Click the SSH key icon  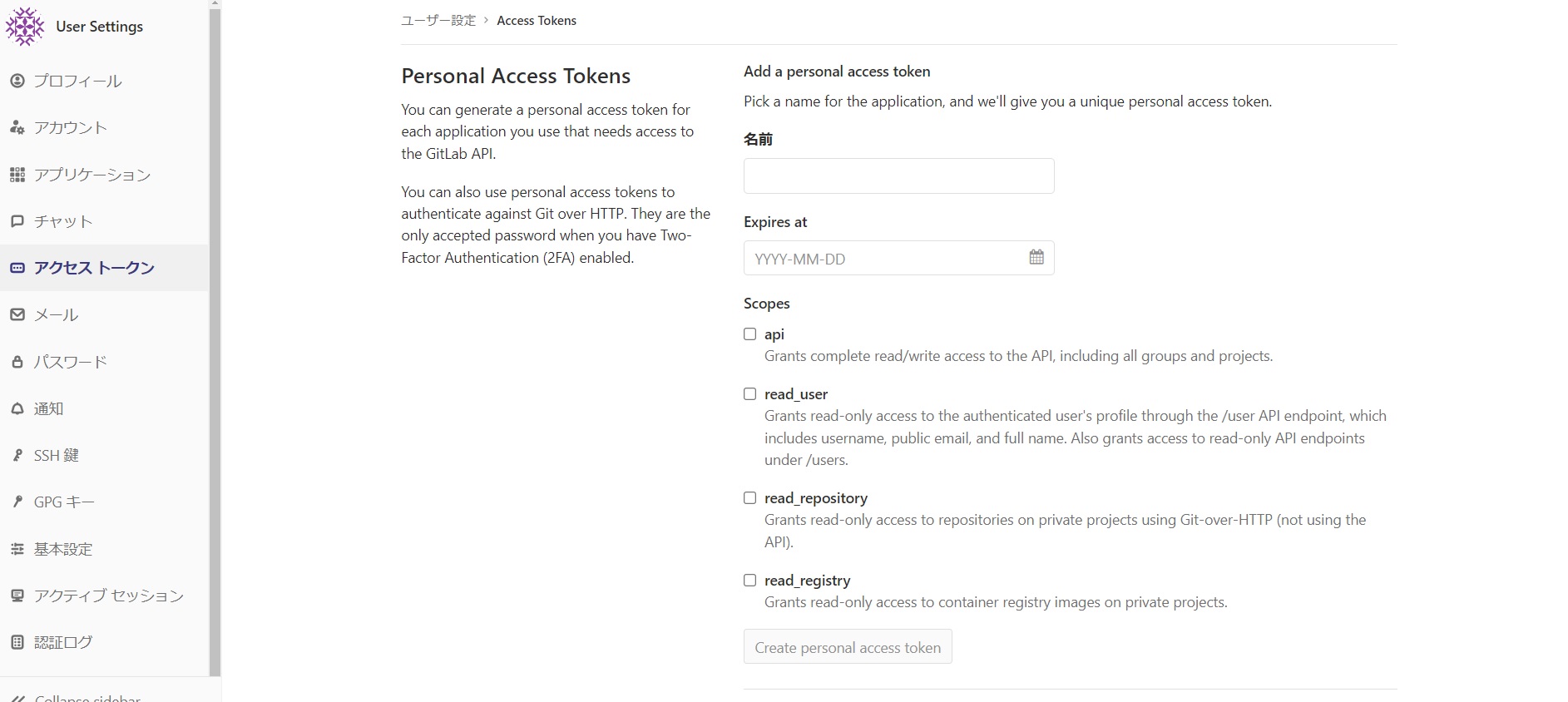tap(17, 455)
